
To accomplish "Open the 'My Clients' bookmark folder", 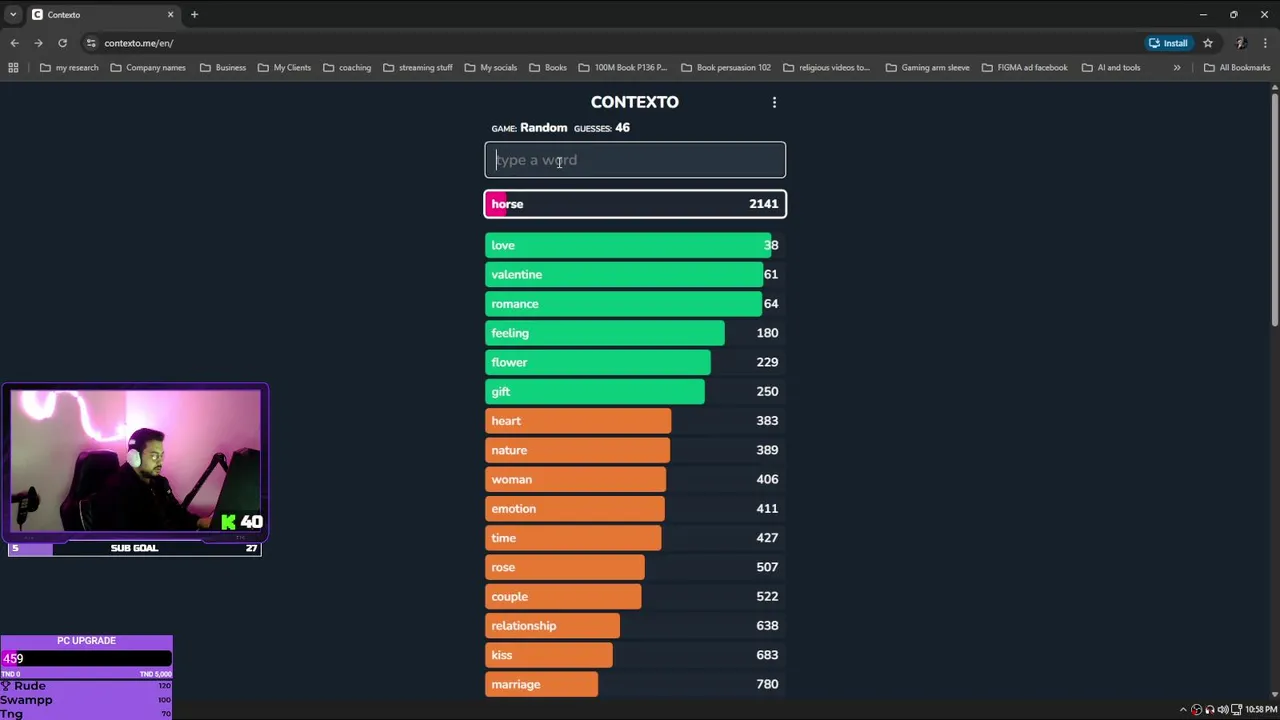I will (x=284, y=68).
